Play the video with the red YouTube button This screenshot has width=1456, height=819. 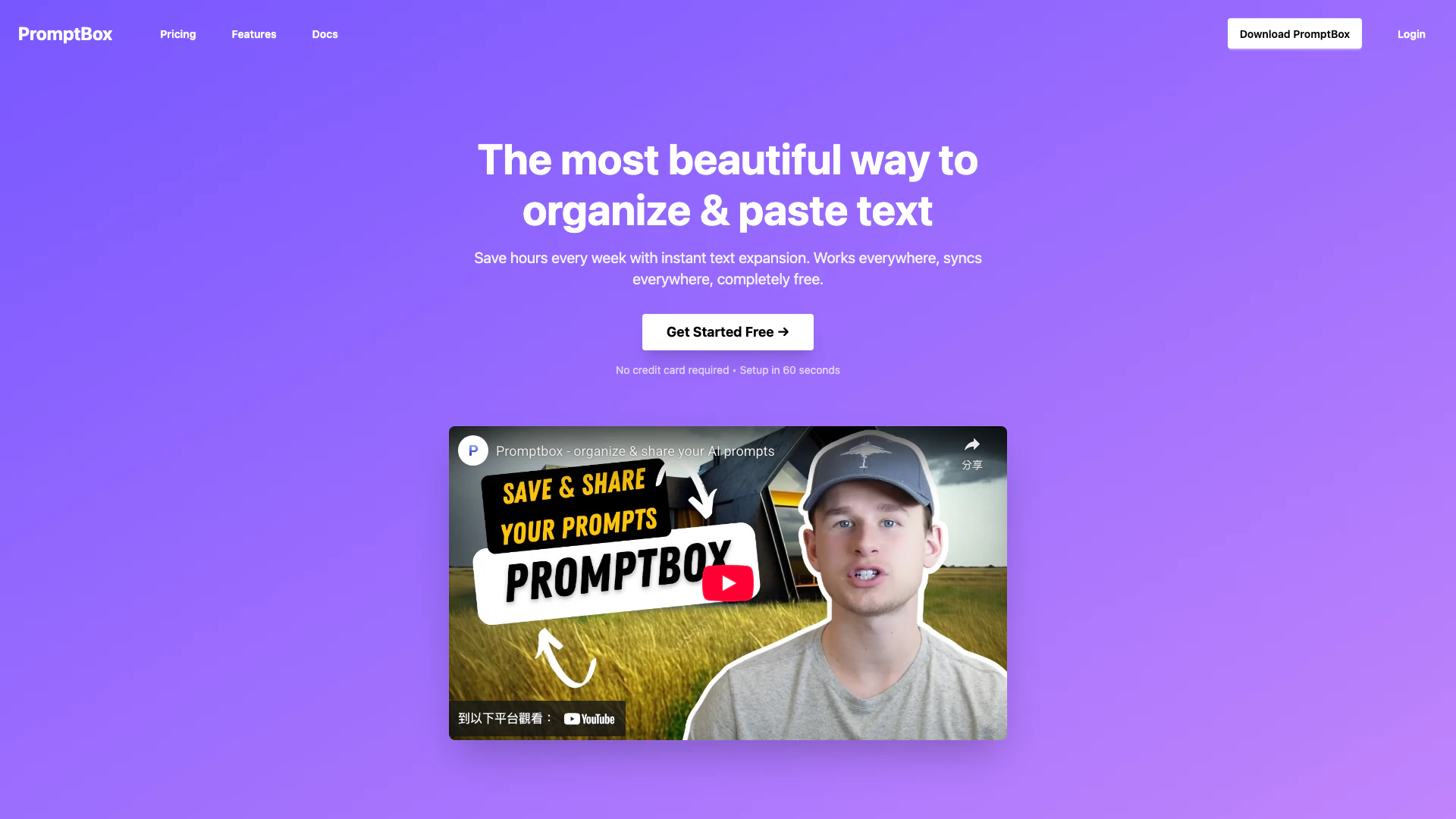pos(727,583)
